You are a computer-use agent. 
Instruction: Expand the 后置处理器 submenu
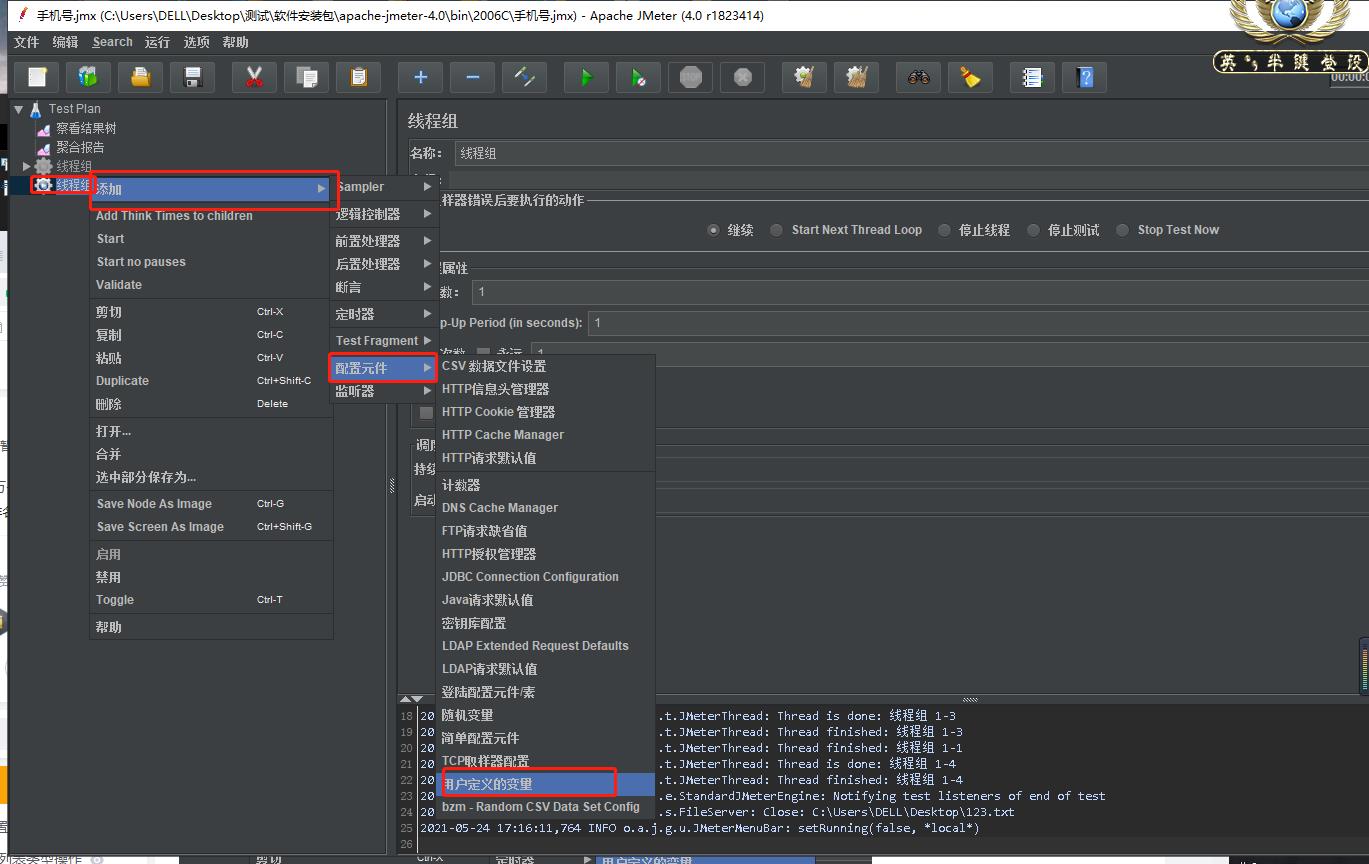click(x=384, y=264)
